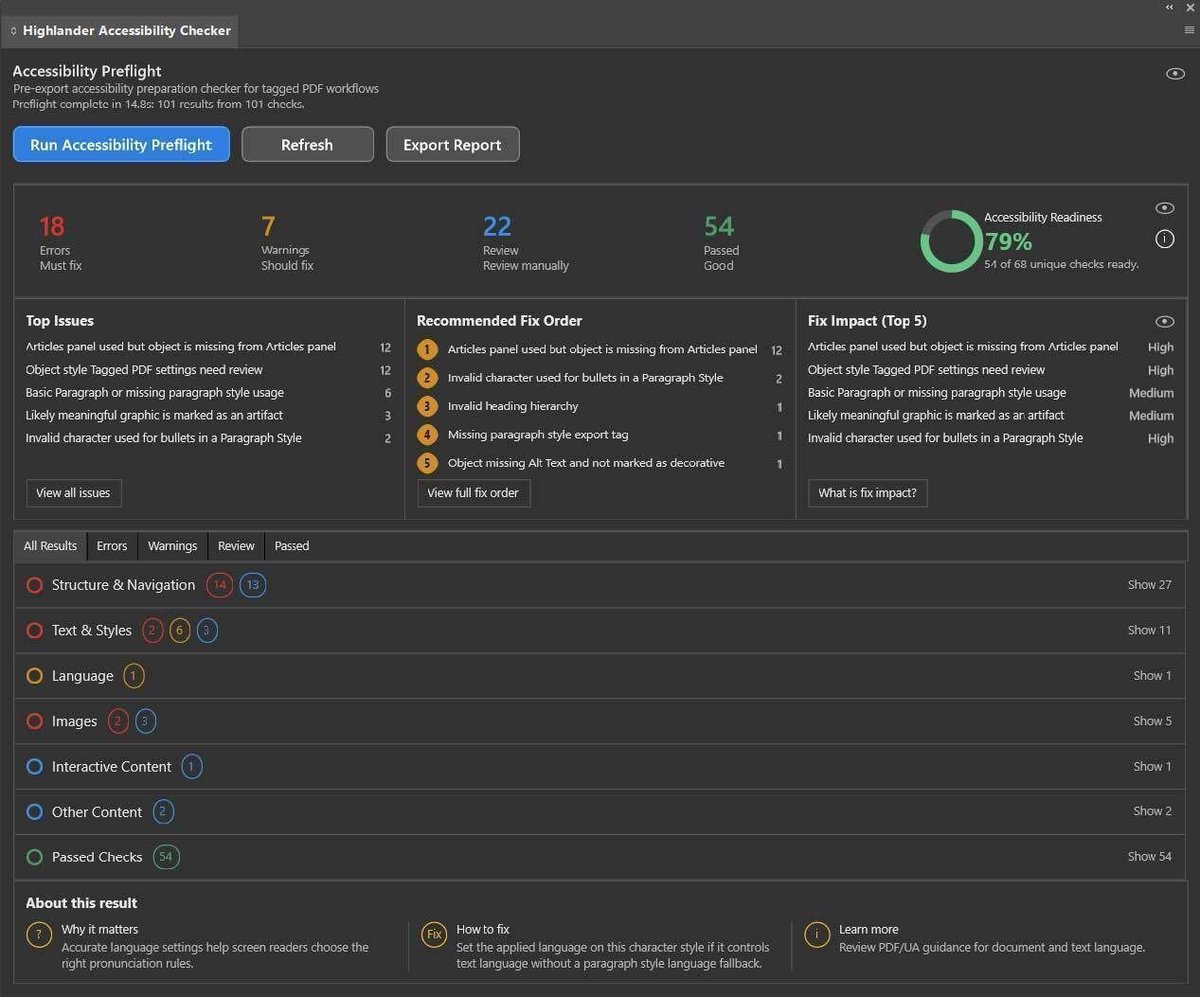This screenshot has height=997, width=1200.
Task: Click Show 1 in the Language row
Action: [x=1152, y=676]
